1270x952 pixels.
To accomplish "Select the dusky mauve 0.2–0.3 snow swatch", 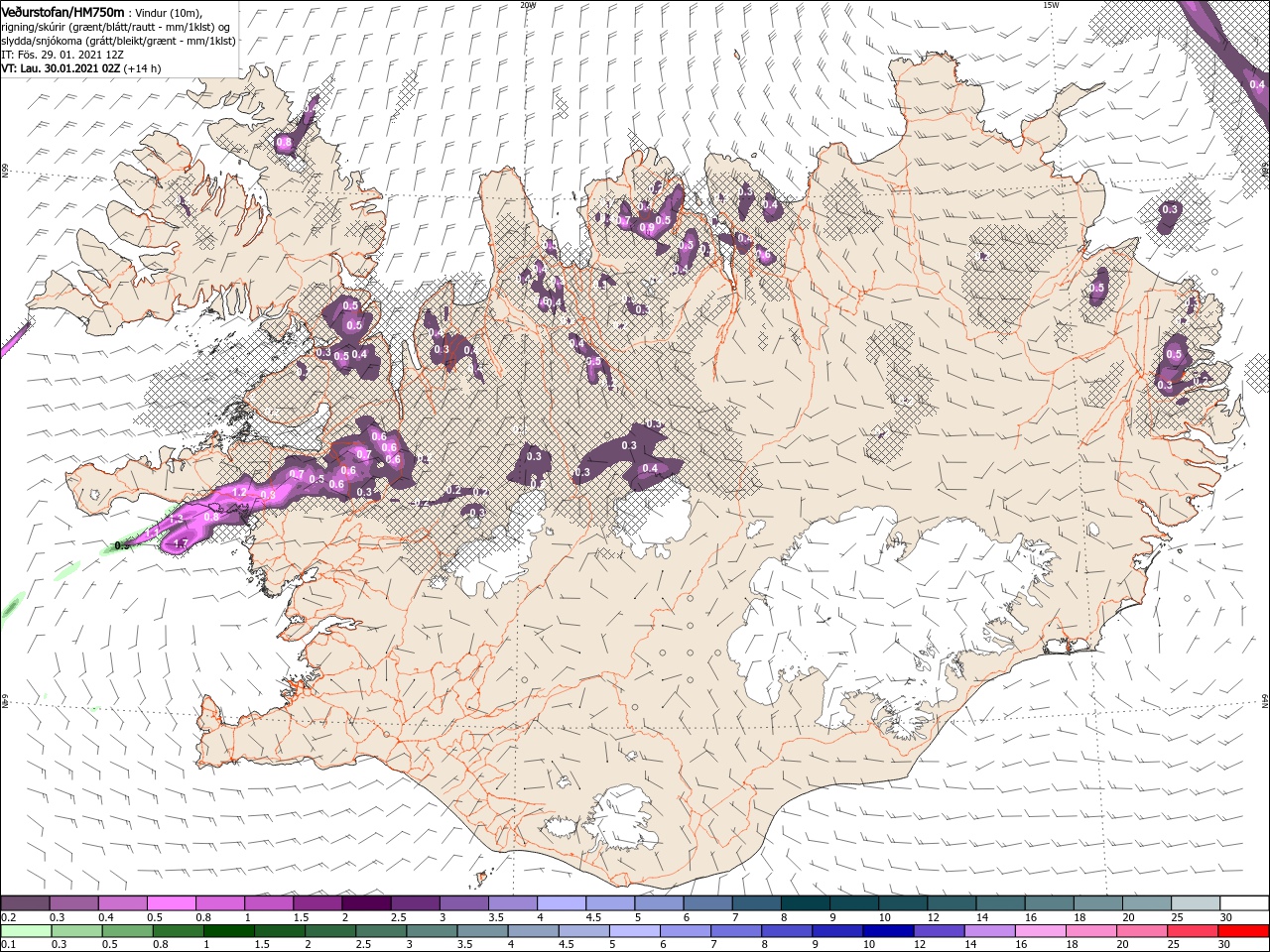I will 25,903.
